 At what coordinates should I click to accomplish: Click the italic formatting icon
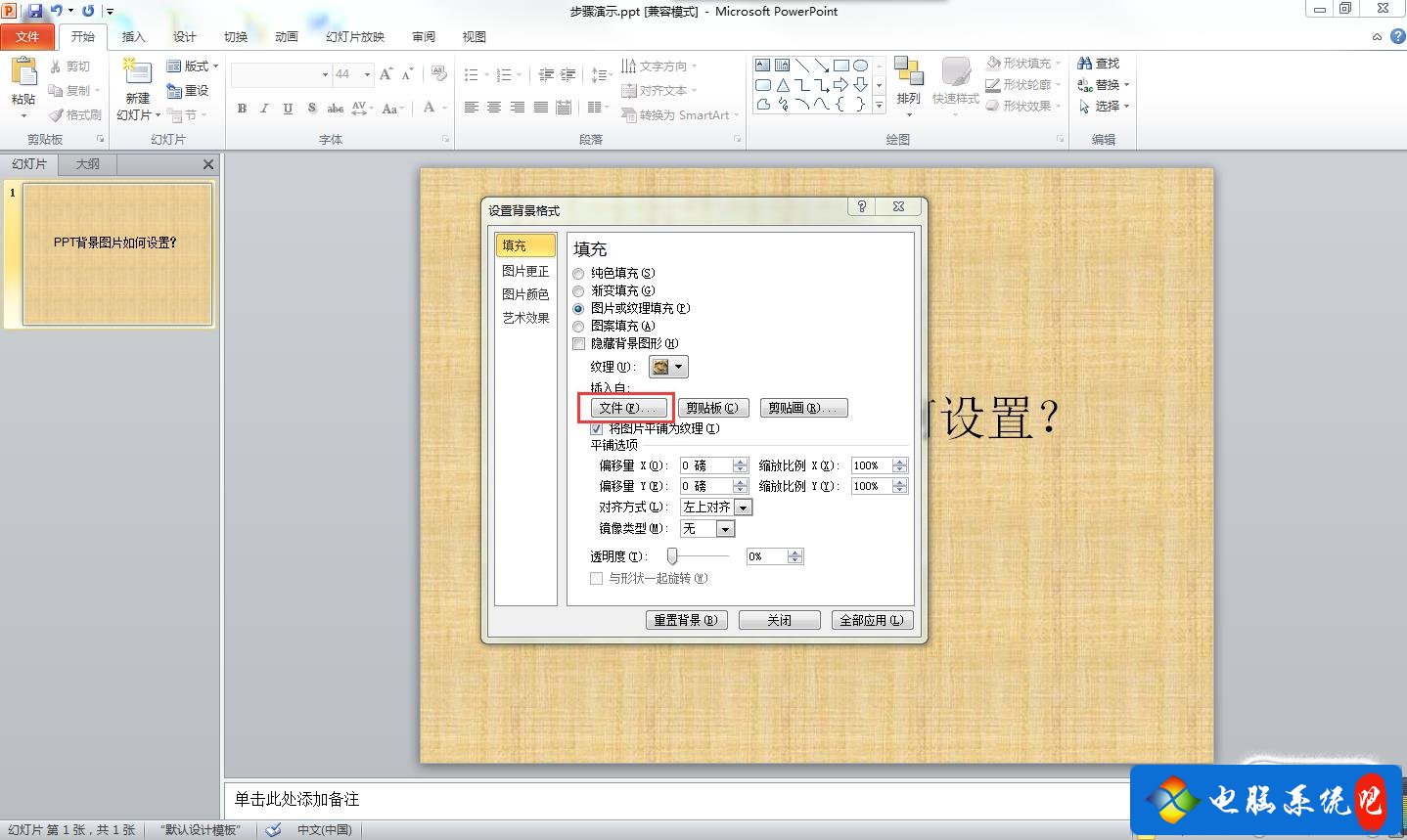pos(264,109)
